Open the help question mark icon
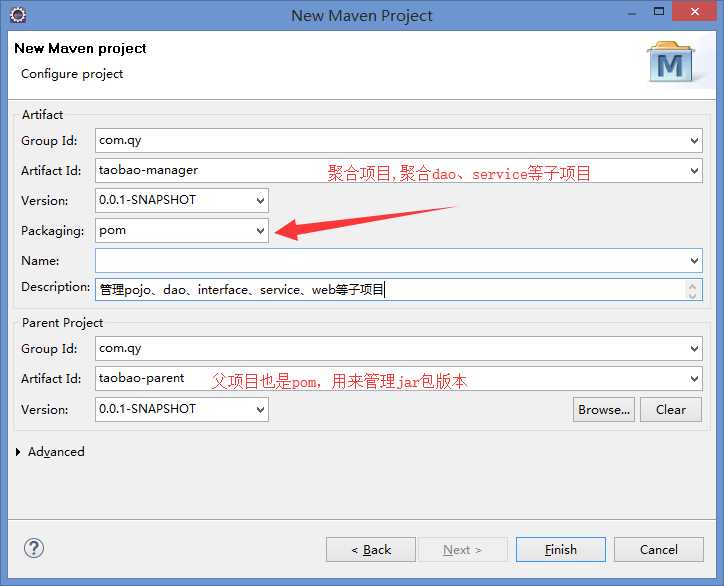The width and height of the screenshot is (724, 586). click(34, 548)
